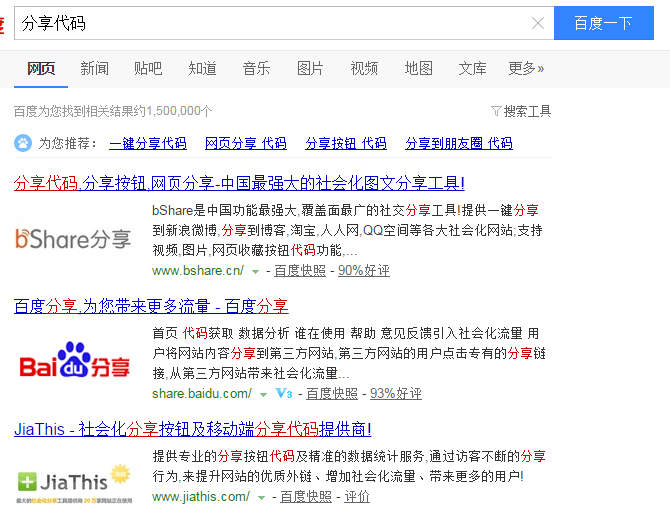Click the bShare分享 logo thumbnail
Image resolution: width=670 pixels, height=528 pixels.
tap(73, 239)
